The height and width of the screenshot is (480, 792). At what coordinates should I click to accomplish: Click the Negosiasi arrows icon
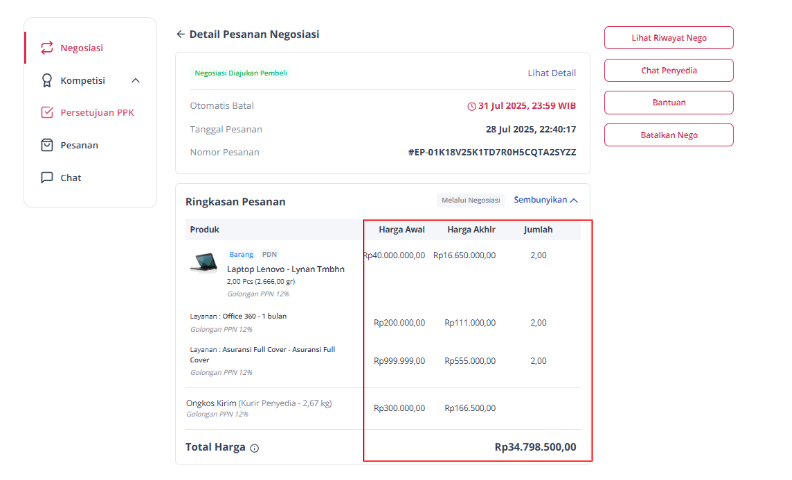(x=47, y=48)
